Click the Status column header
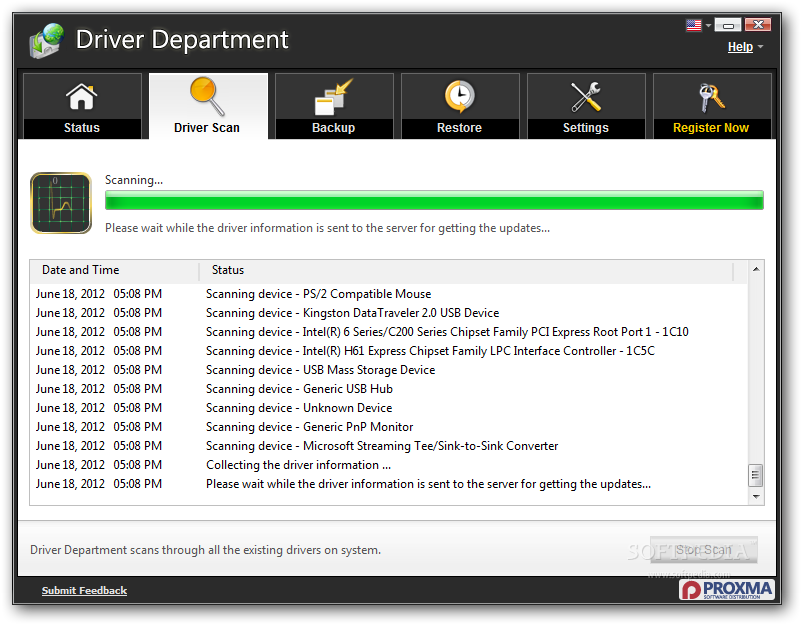802x625 pixels. click(x=466, y=270)
